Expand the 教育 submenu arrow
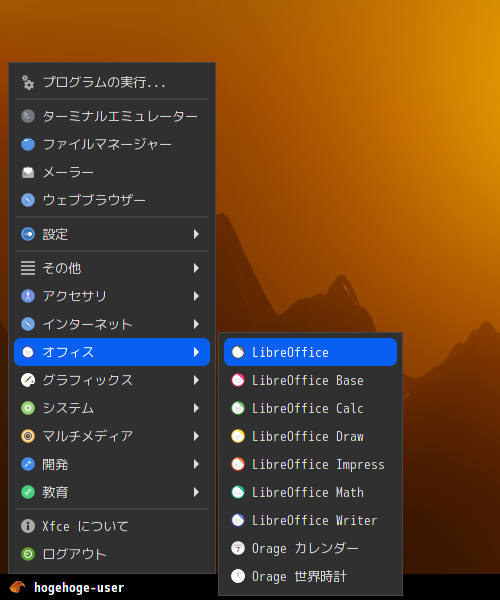This screenshot has width=500, height=600. click(x=196, y=492)
